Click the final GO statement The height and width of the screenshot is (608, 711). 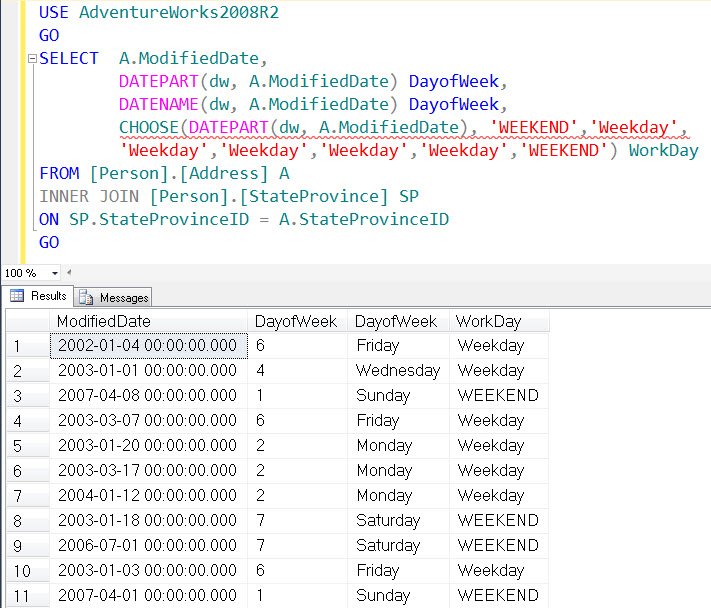tap(49, 243)
